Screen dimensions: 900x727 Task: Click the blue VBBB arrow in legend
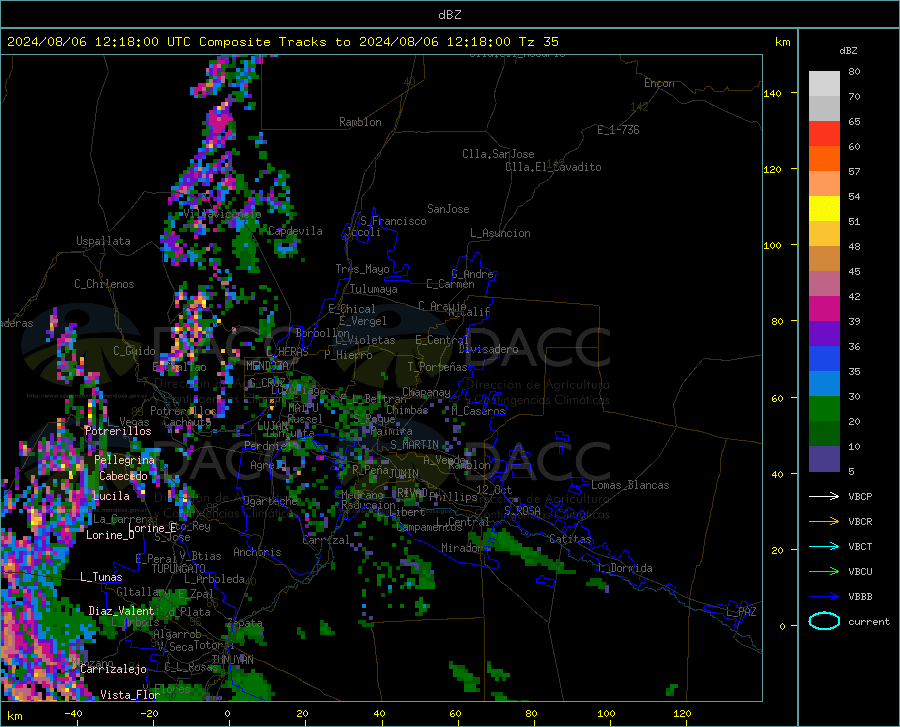click(824, 596)
